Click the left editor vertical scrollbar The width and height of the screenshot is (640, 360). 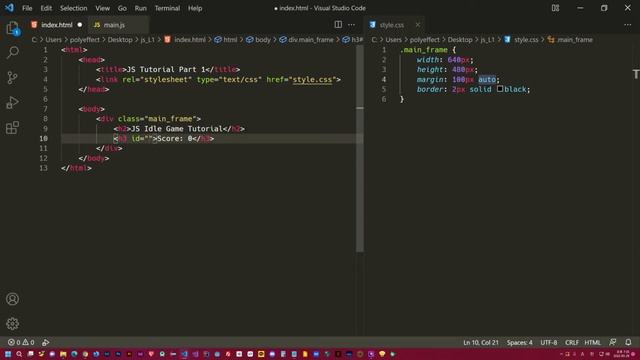(x=360, y=148)
